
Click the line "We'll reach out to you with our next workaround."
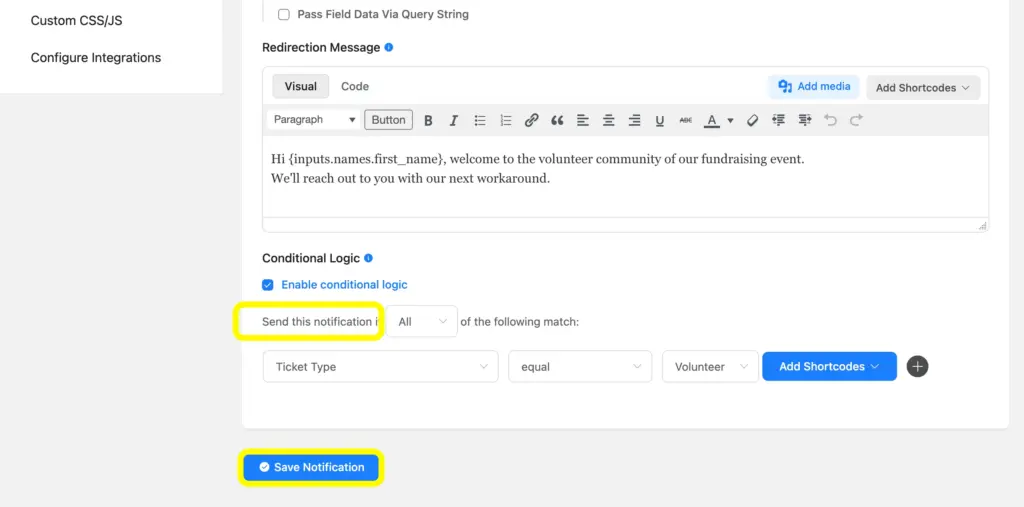click(x=411, y=179)
